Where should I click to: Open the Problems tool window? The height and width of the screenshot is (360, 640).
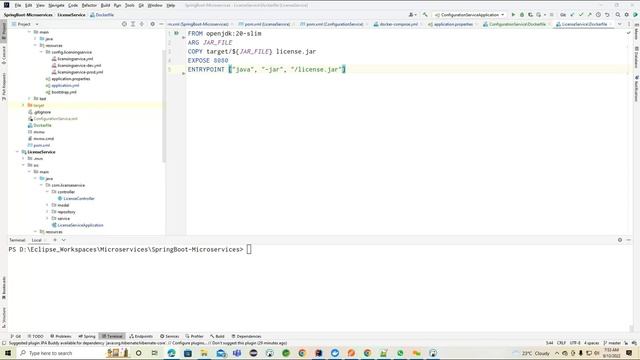[60, 336]
